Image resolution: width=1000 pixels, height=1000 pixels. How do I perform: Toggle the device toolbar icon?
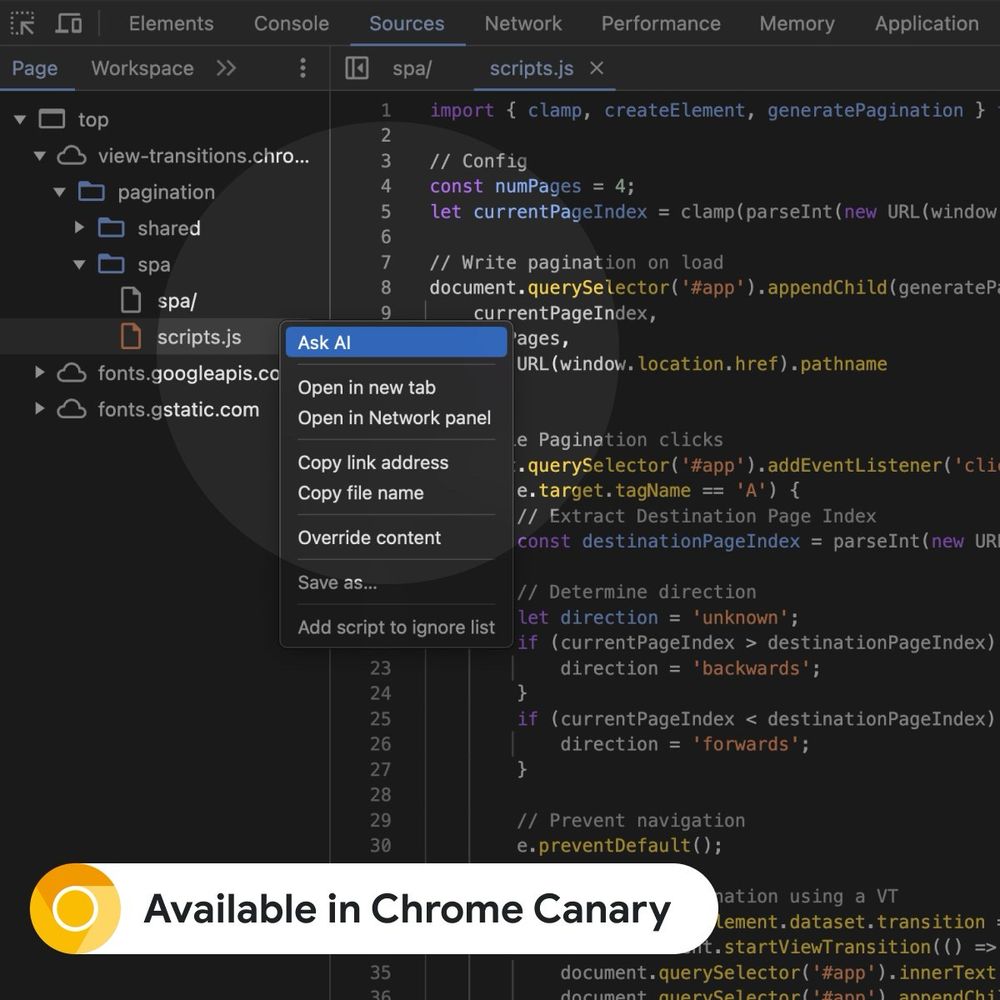(68, 24)
